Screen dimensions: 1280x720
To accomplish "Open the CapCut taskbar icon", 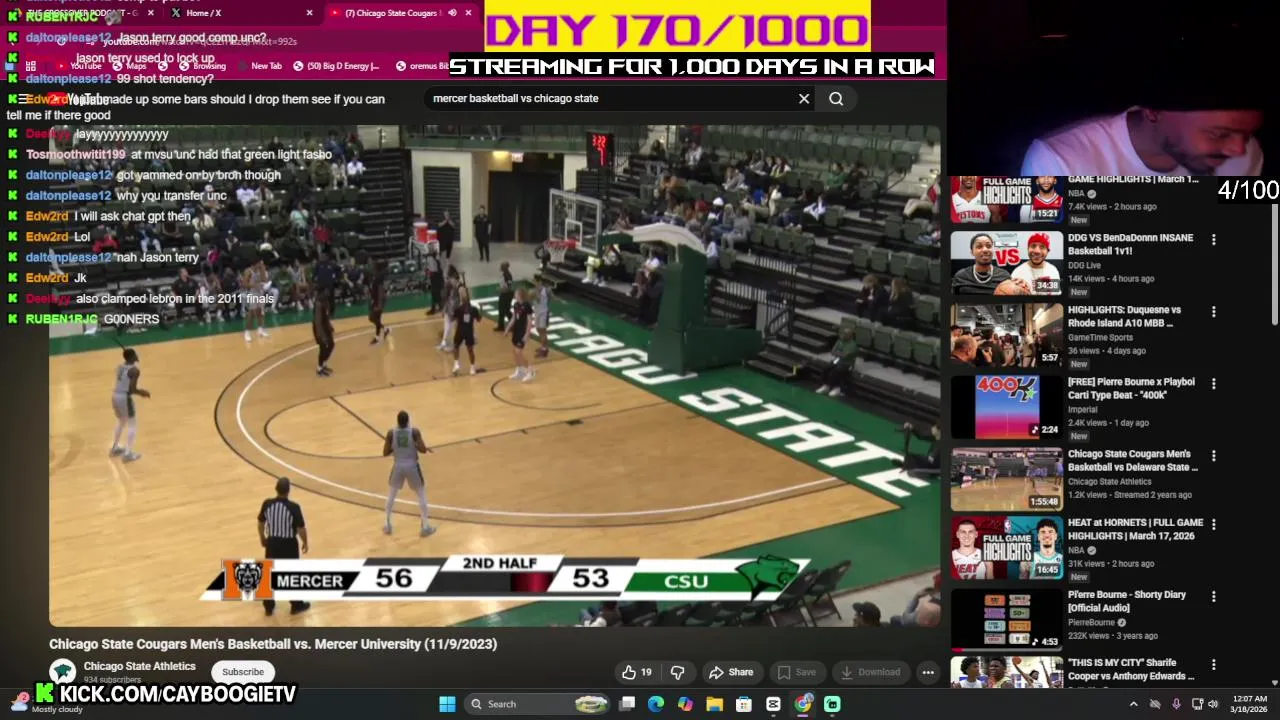I will click(773, 704).
